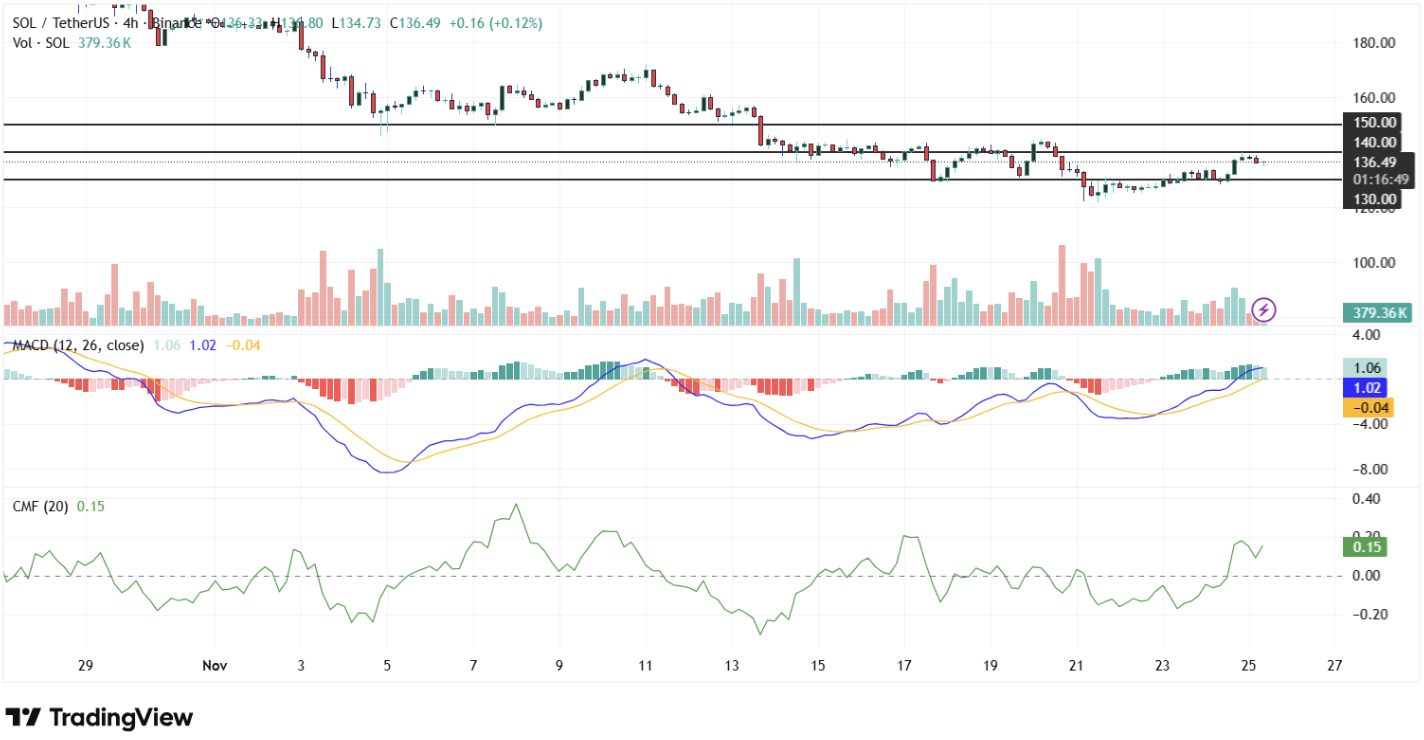Select the 130.00 horizontal line price tag
The width and height of the screenshot is (1424, 740).
coord(1374,198)
